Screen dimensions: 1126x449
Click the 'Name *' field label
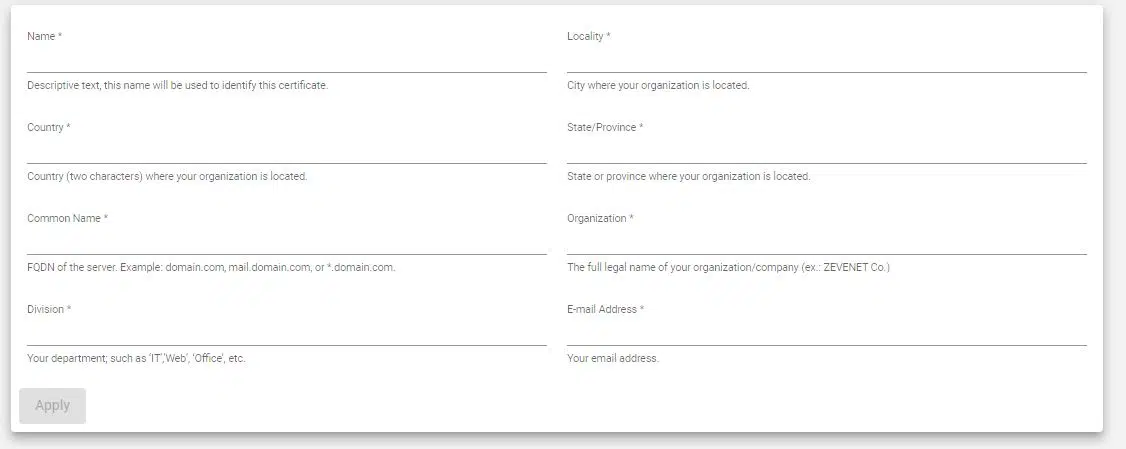(44, 37)
